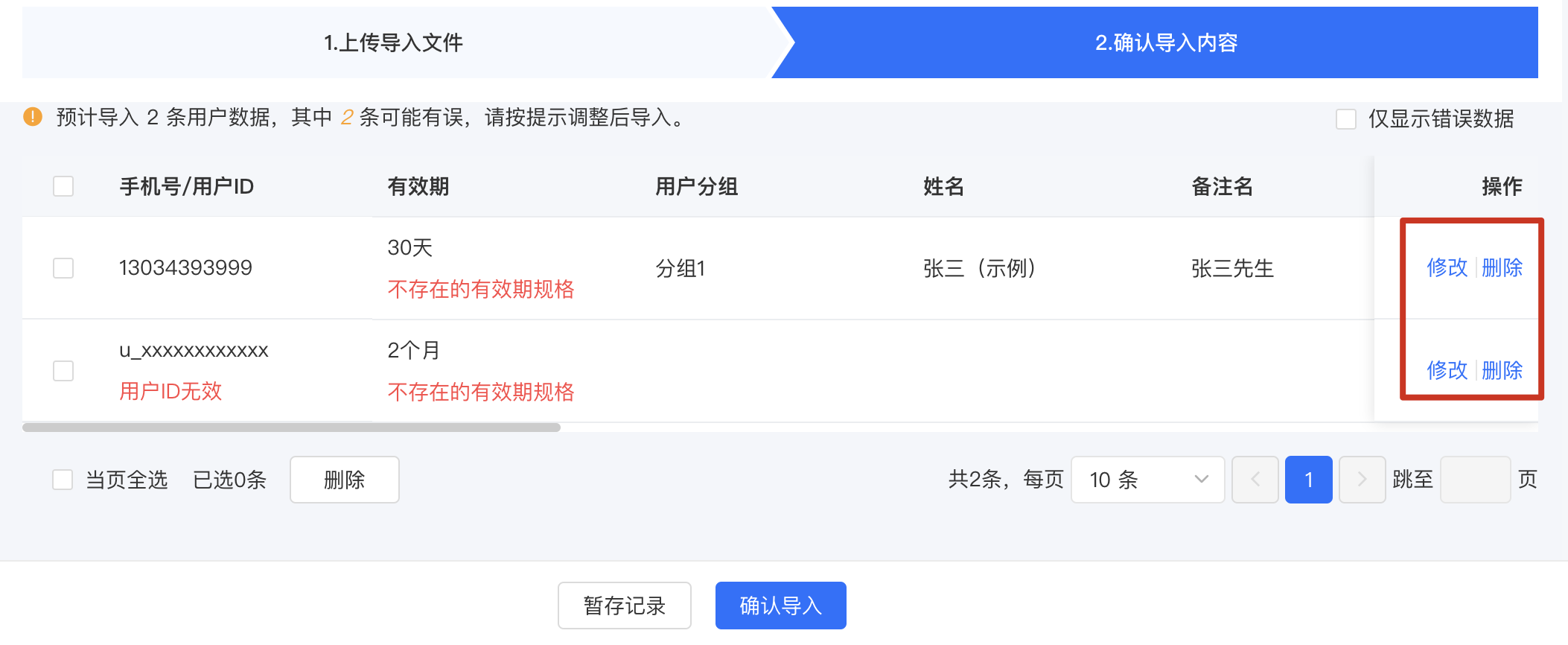Go to next page arrow
This screenshot has height=645, width=1568.
[x=1362, y=480]
